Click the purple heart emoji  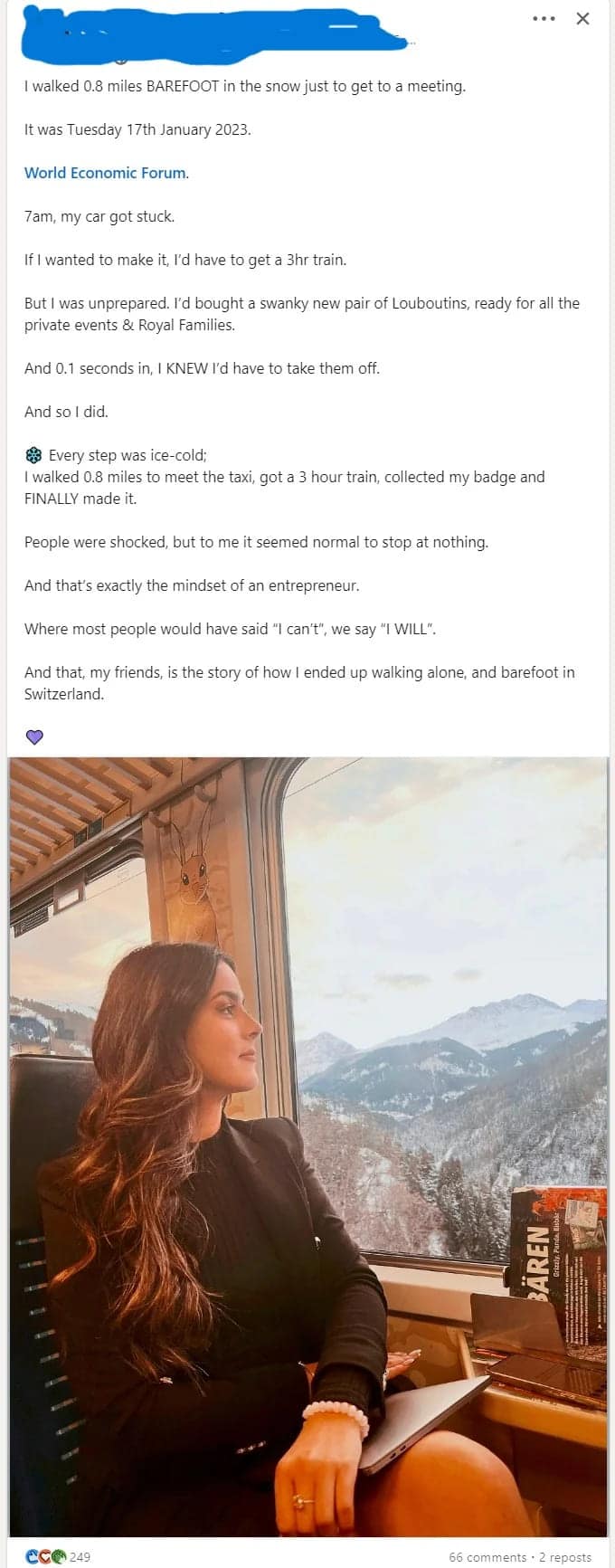34,737
